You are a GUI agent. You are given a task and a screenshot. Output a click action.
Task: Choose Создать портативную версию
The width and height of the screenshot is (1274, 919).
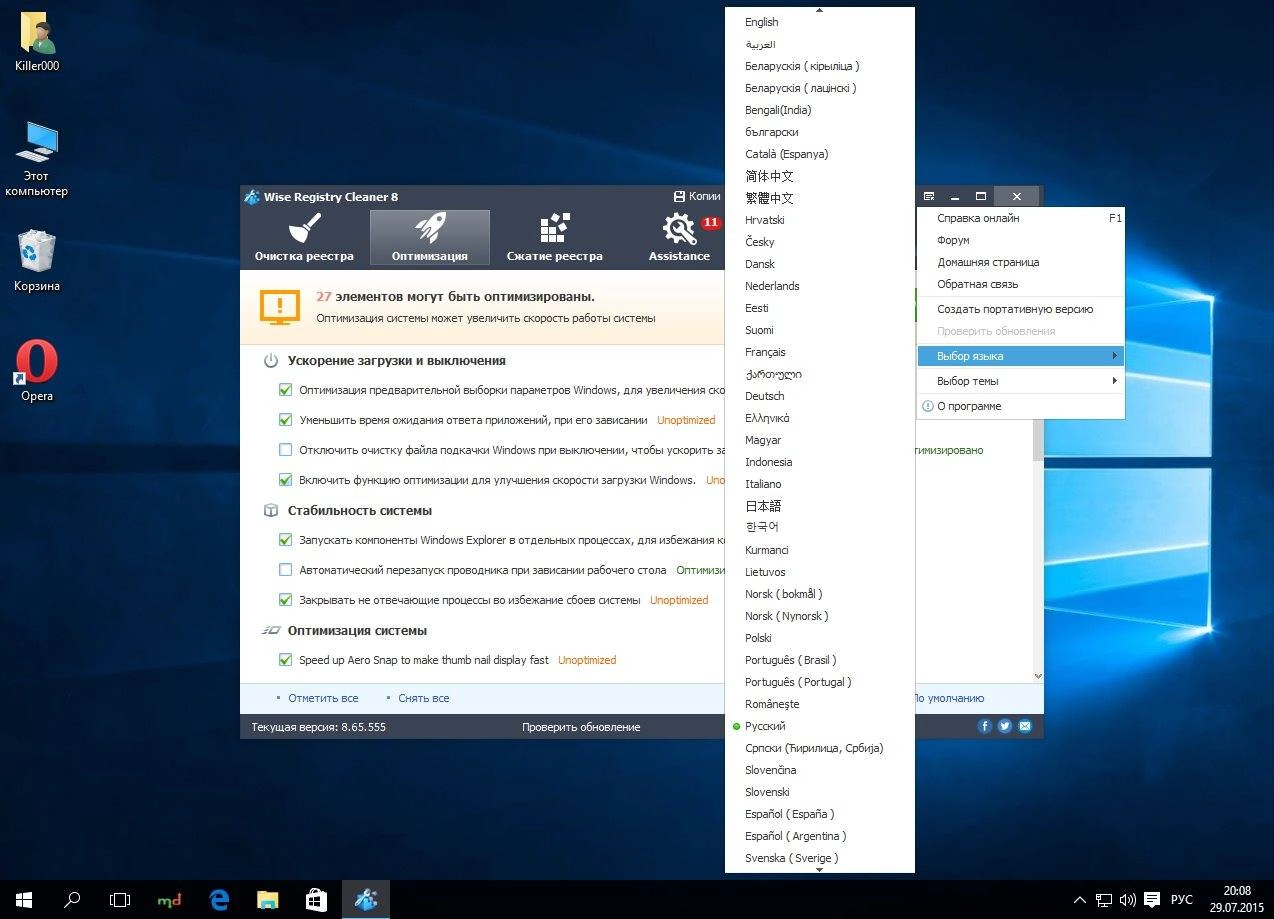tap(1021, 309)
